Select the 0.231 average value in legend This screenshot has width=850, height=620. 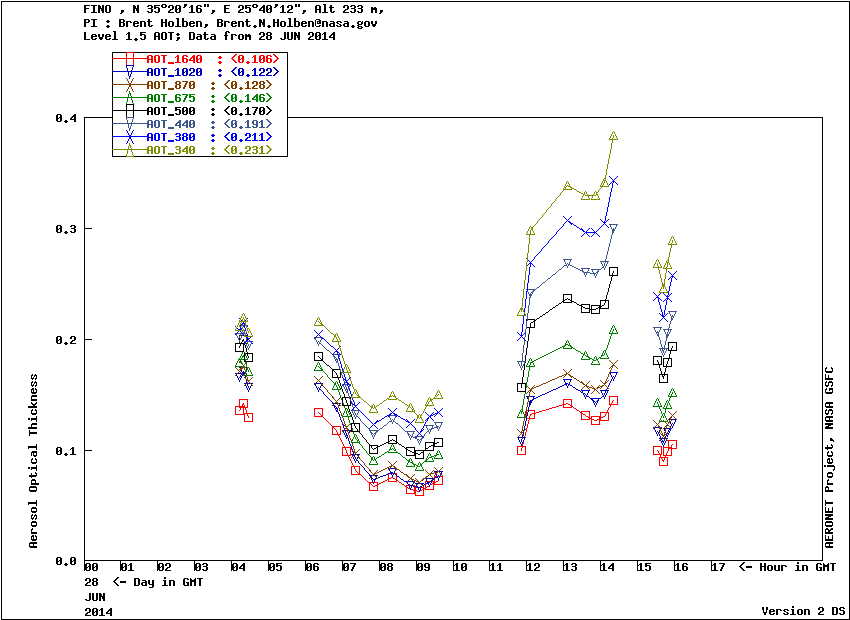(247, 150)
